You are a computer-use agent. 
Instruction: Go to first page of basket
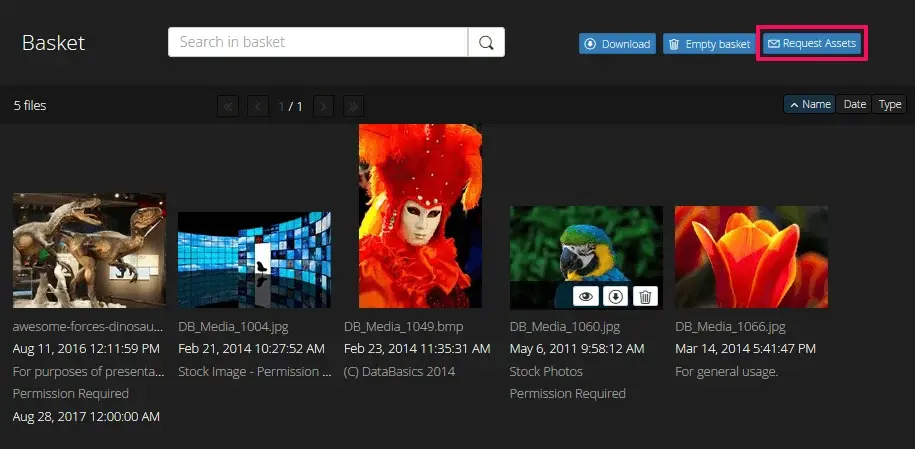tap(228, 105)
